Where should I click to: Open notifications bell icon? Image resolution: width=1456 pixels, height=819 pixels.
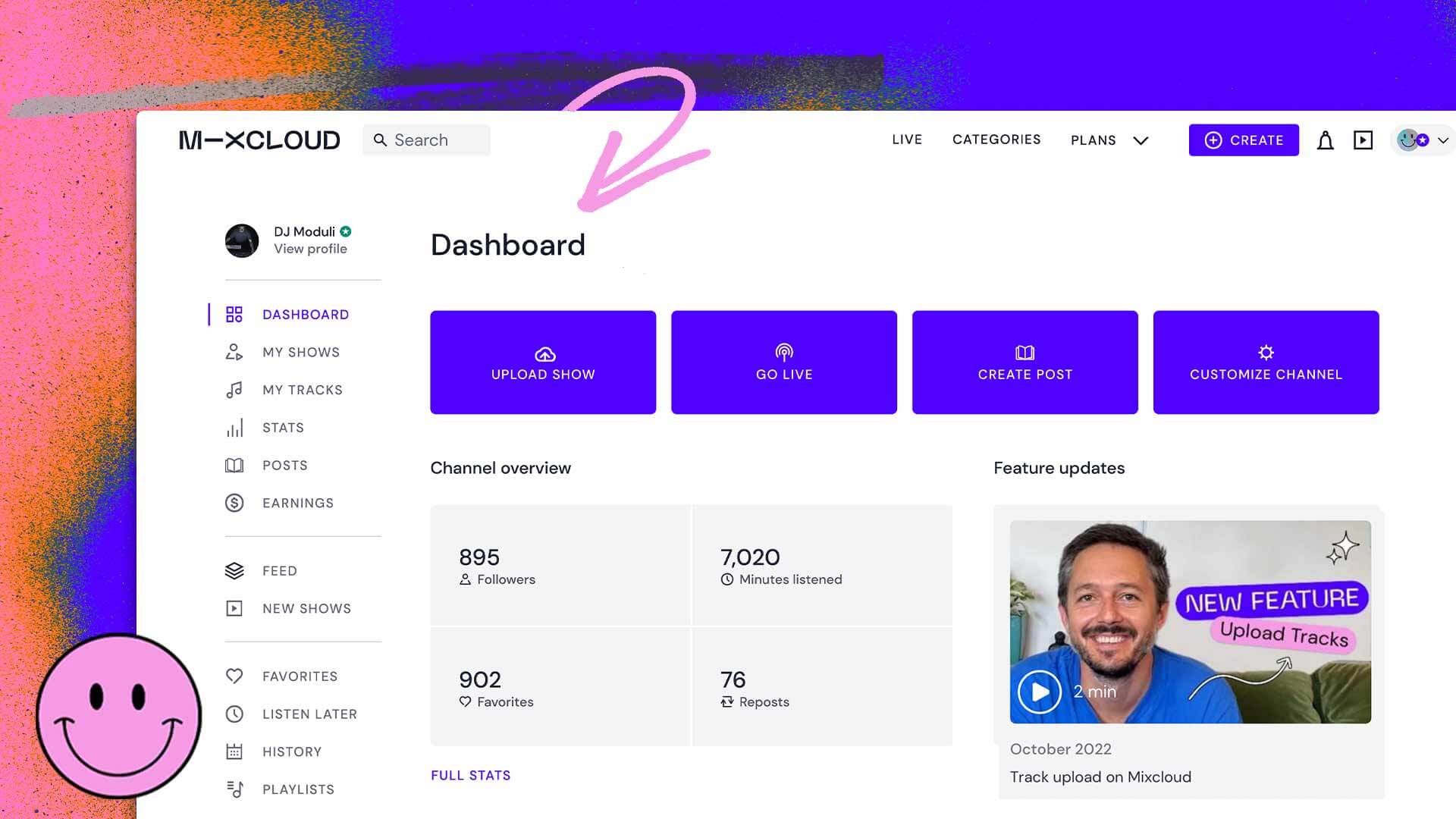coord(1325,140)
